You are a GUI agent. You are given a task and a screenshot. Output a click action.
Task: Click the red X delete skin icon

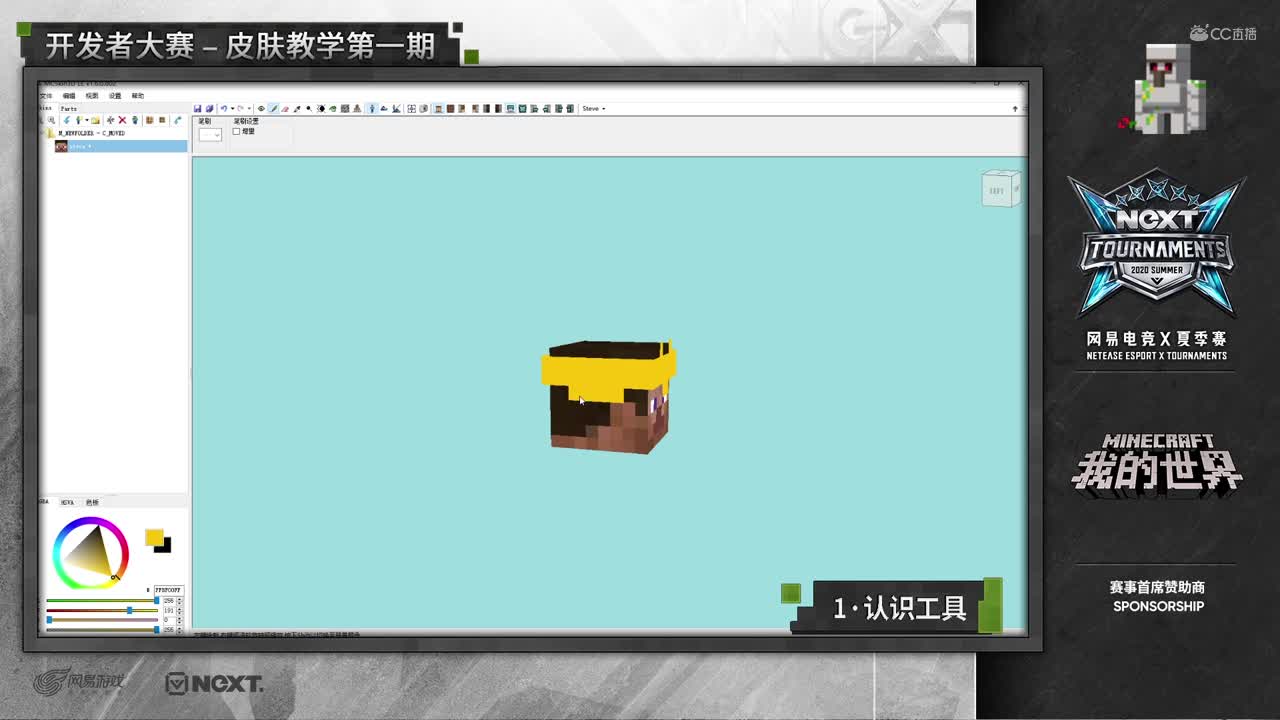pyautogui.click(x=122, y=120)
